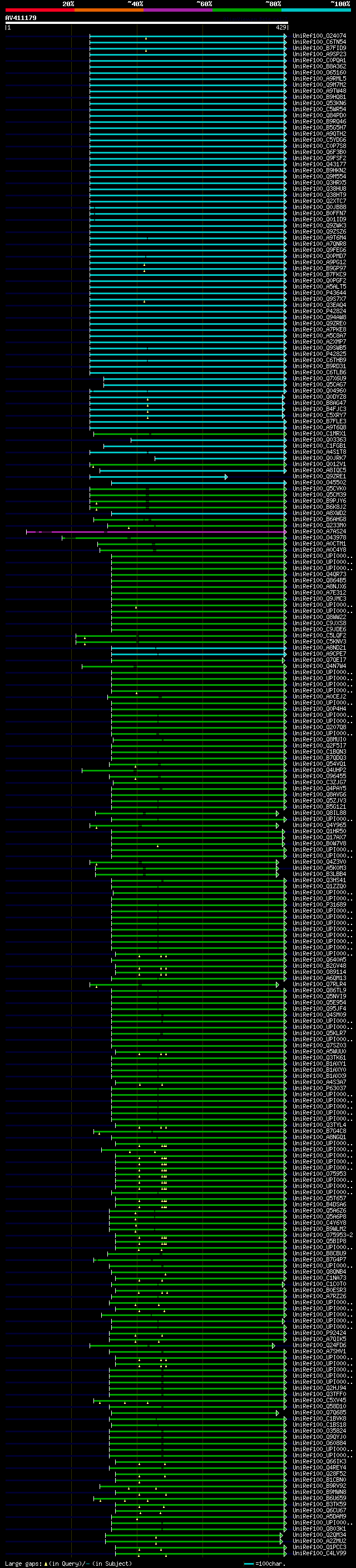
Task: Open hit UniRef100_C9JXS8
Action: 319,624
